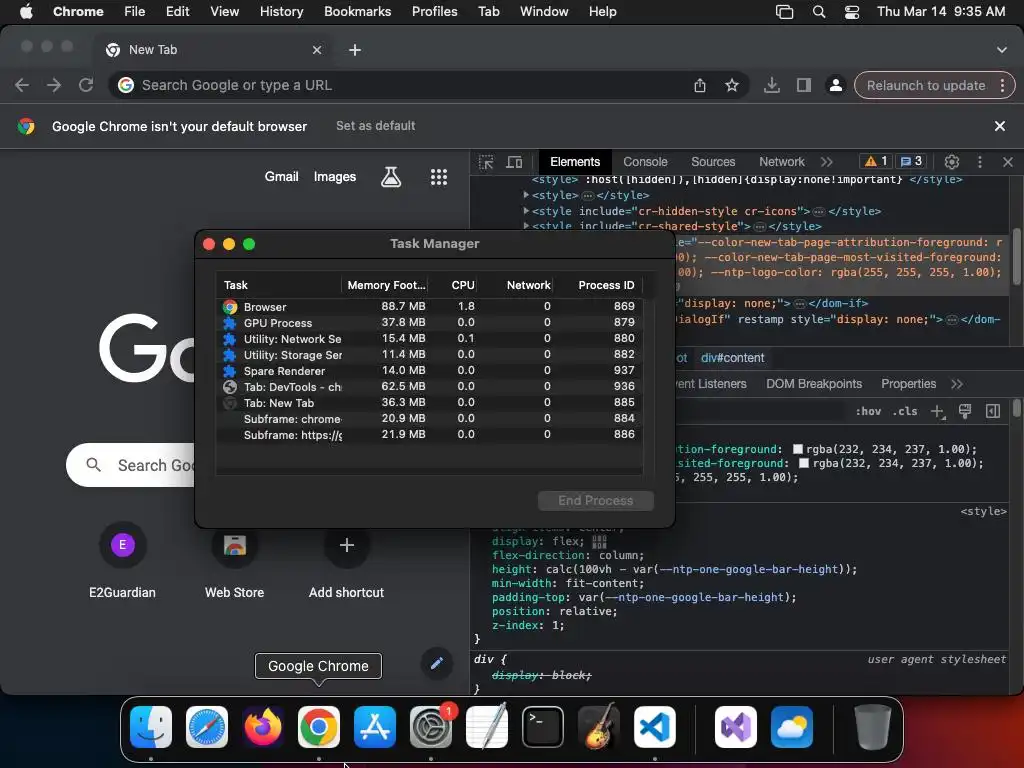Select the Utility: Network Service row
The height and width of the screenshot is (768, 1024).
click(x=429, y=338)
